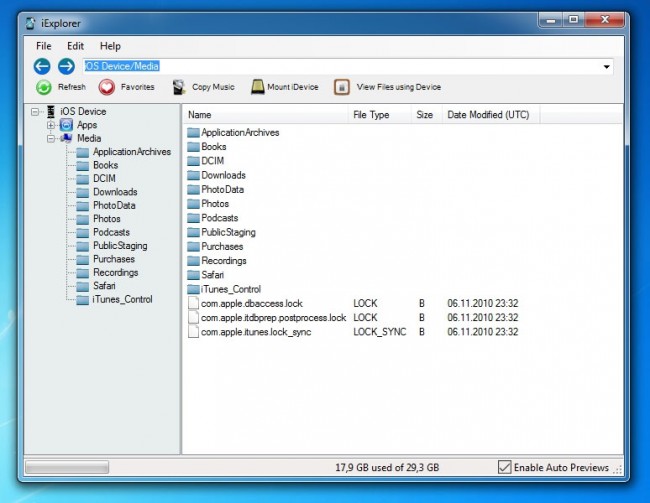Click the Copy Music headphones icon

(178, 87)
